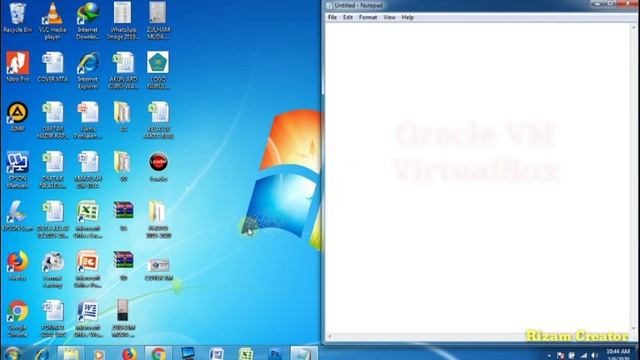Open the Format Factory desktop shortcut
Viewport: 640px width, 360px height.
tap(53, 269)
